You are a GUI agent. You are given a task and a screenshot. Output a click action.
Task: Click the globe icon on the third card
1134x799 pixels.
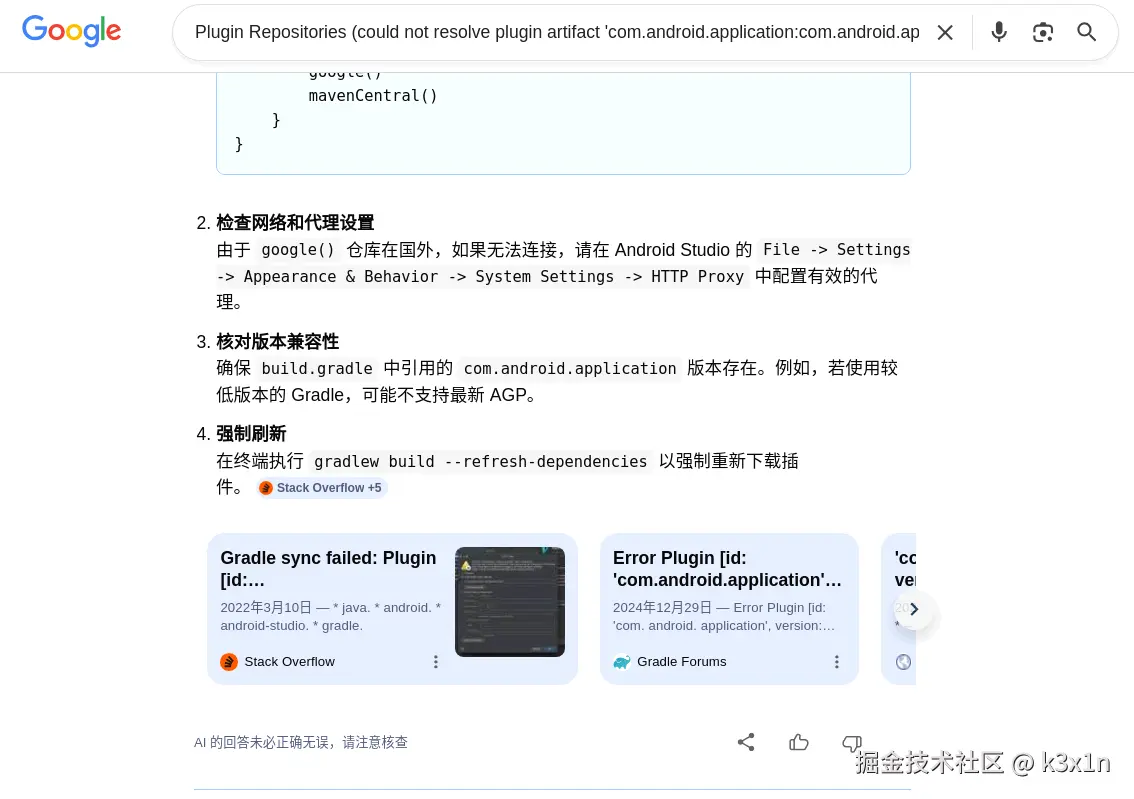(903, 662)
